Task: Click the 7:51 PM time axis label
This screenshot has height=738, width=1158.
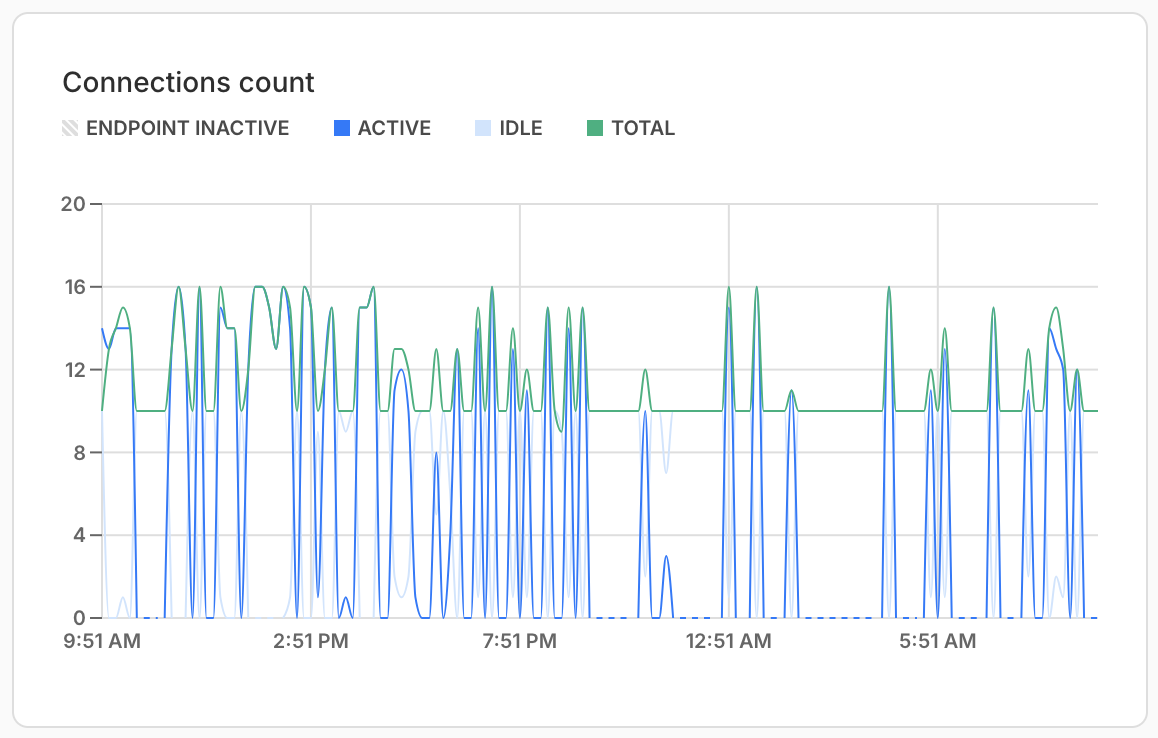Action: click(520, 641)
